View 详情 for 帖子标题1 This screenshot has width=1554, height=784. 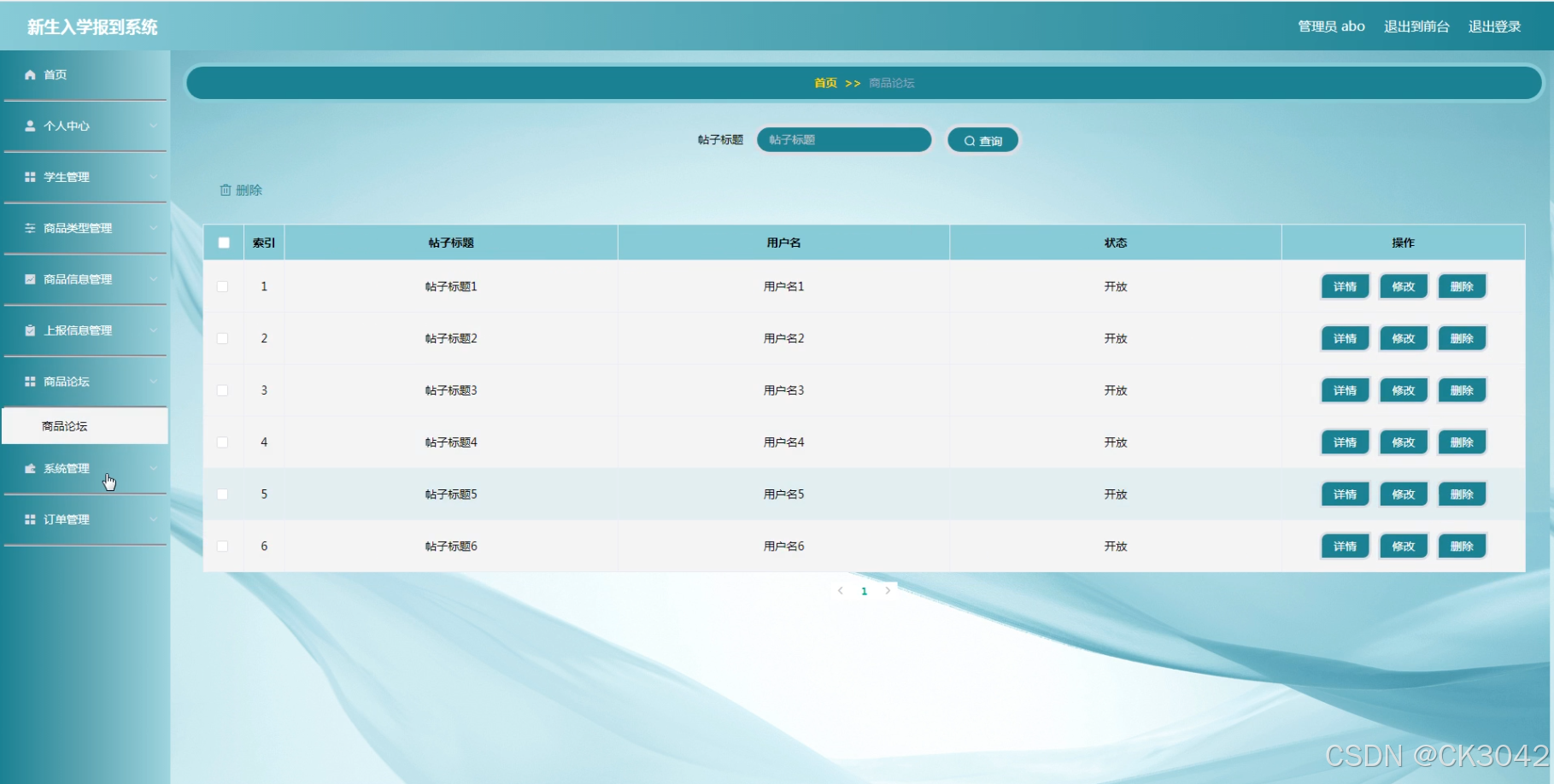tap(1345, 287)
